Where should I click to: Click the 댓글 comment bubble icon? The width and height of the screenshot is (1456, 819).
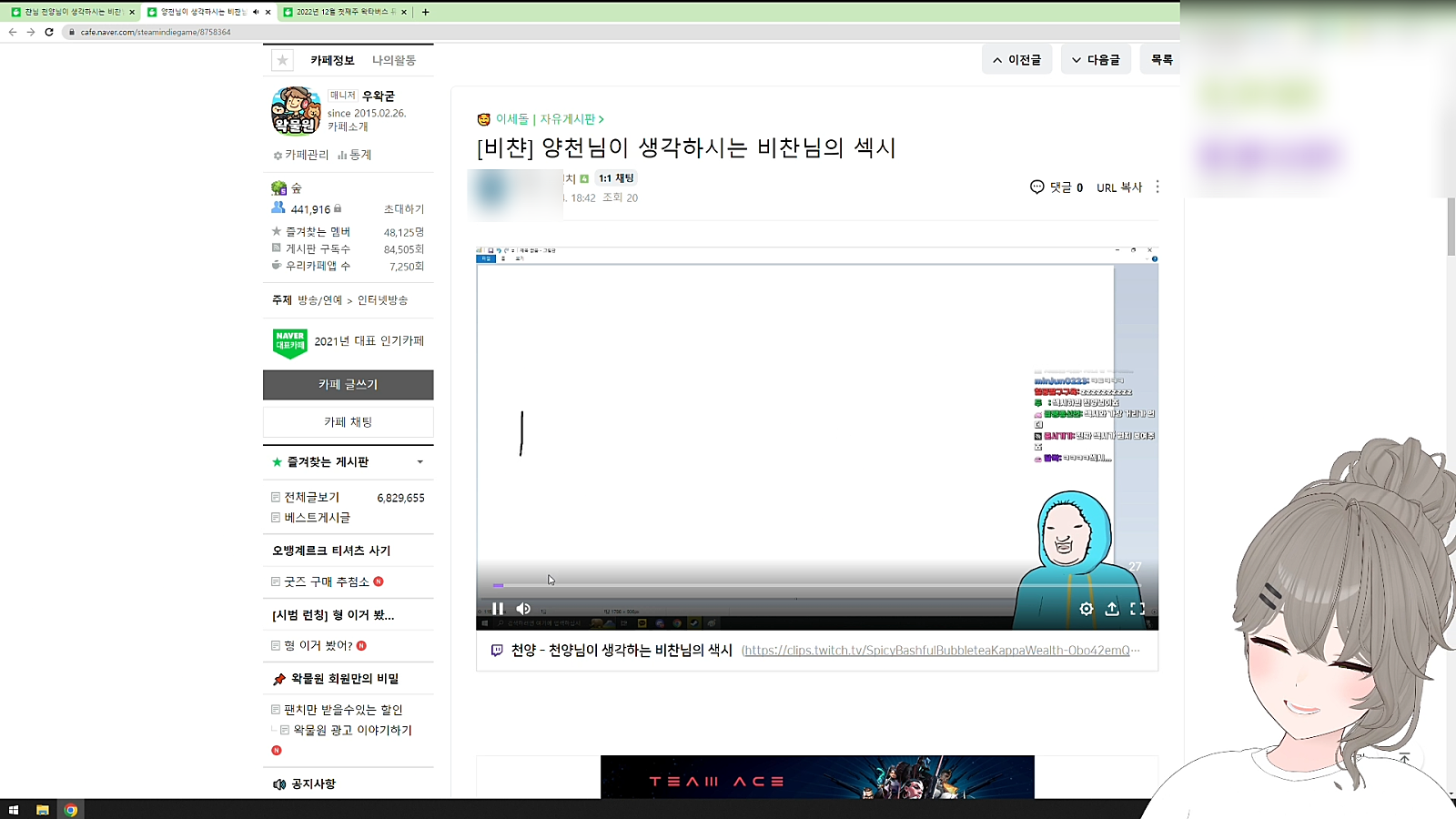pyautogui.click(x=1036, y=187)
